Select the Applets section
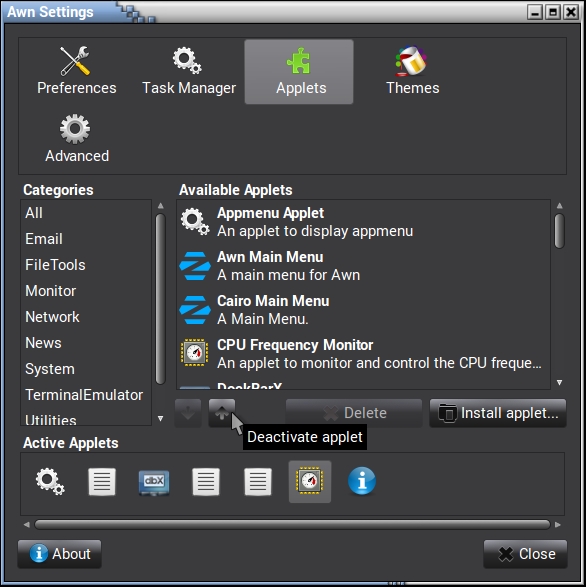586x587 pixels. pyautogui.click(x=299, y=72)
